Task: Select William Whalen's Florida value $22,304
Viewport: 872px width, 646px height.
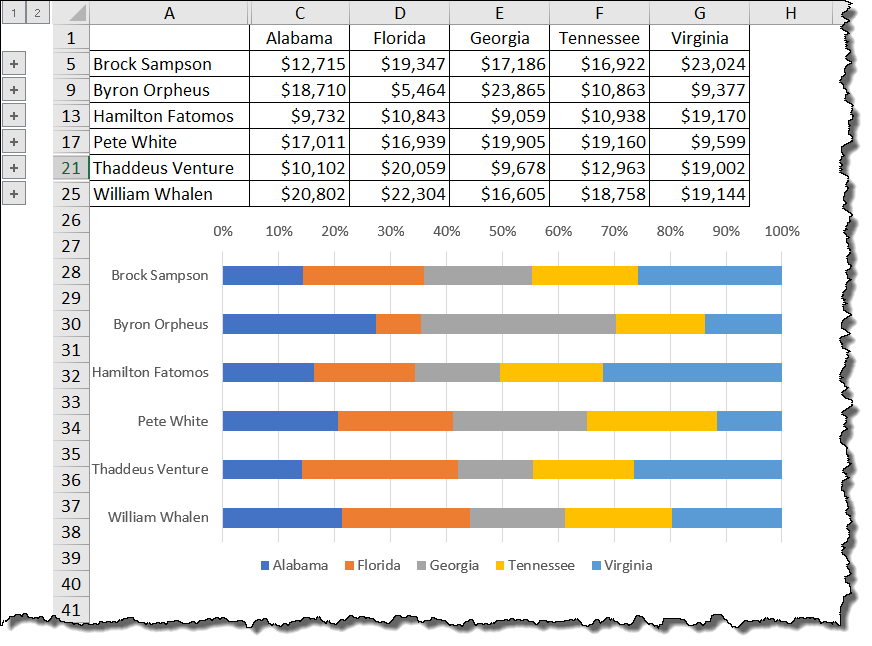Action: [x=399, y=194]
